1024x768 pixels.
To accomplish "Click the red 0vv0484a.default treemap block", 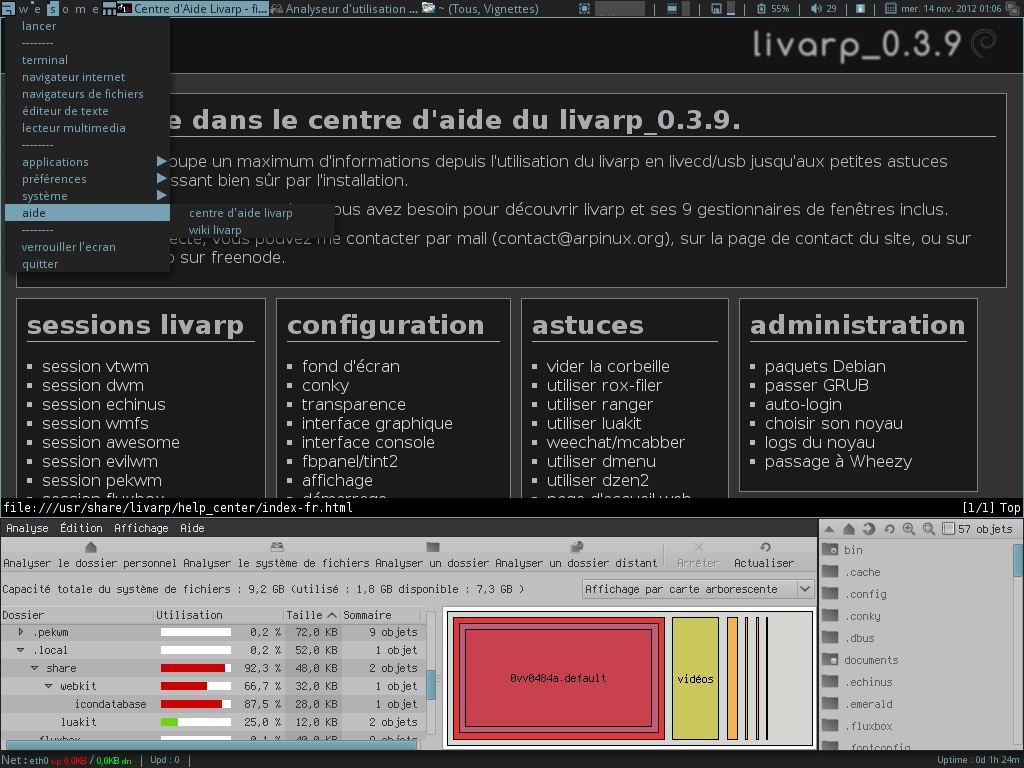I will pos(558,679).
